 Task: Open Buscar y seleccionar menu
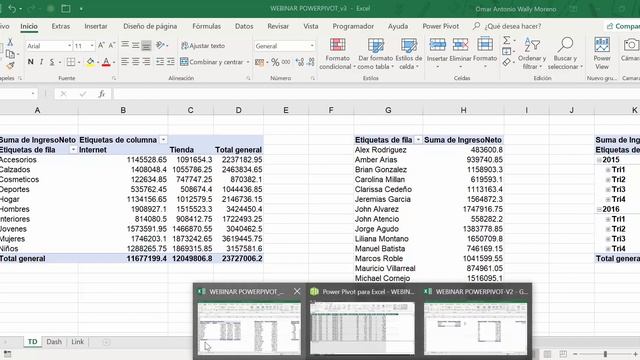[565, 53]
